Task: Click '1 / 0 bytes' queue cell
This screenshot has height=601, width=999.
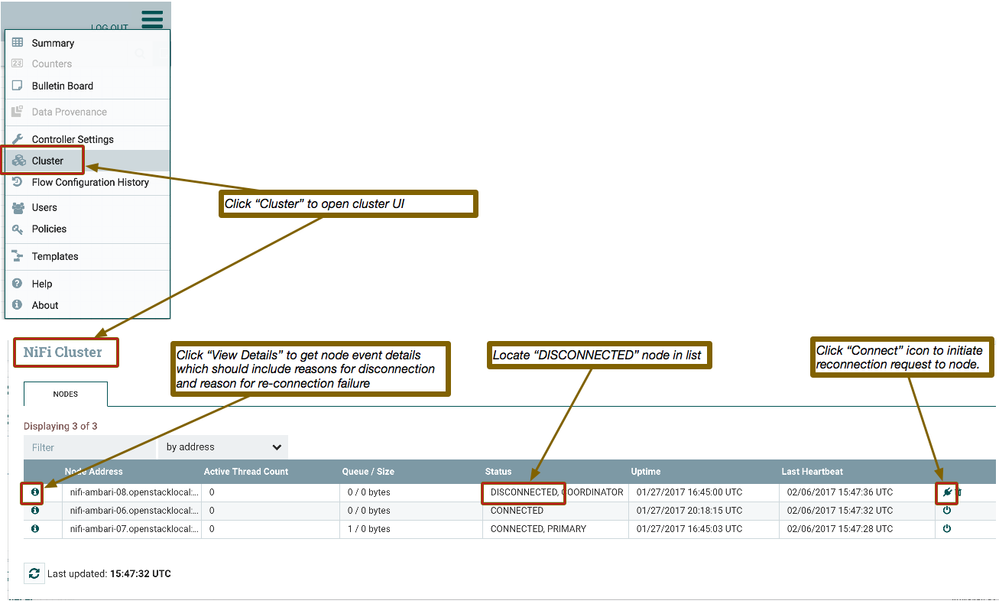Action: [369, 529]
